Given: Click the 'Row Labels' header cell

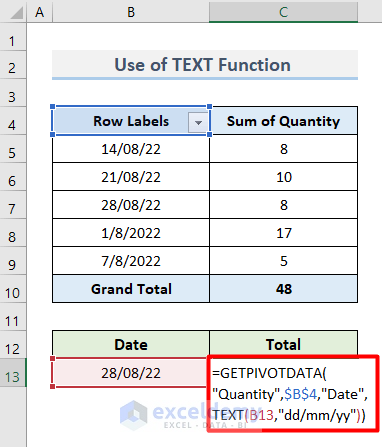Looking at the screenshot, I should (x=131, y=121).
